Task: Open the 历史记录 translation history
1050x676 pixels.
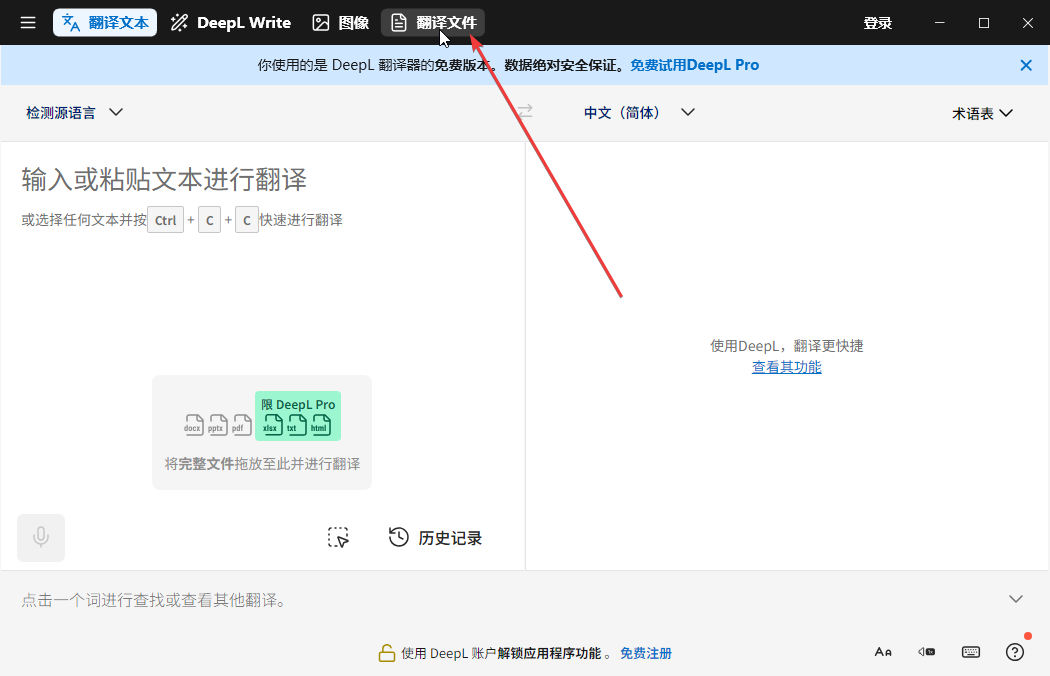Action: [435, 537]
